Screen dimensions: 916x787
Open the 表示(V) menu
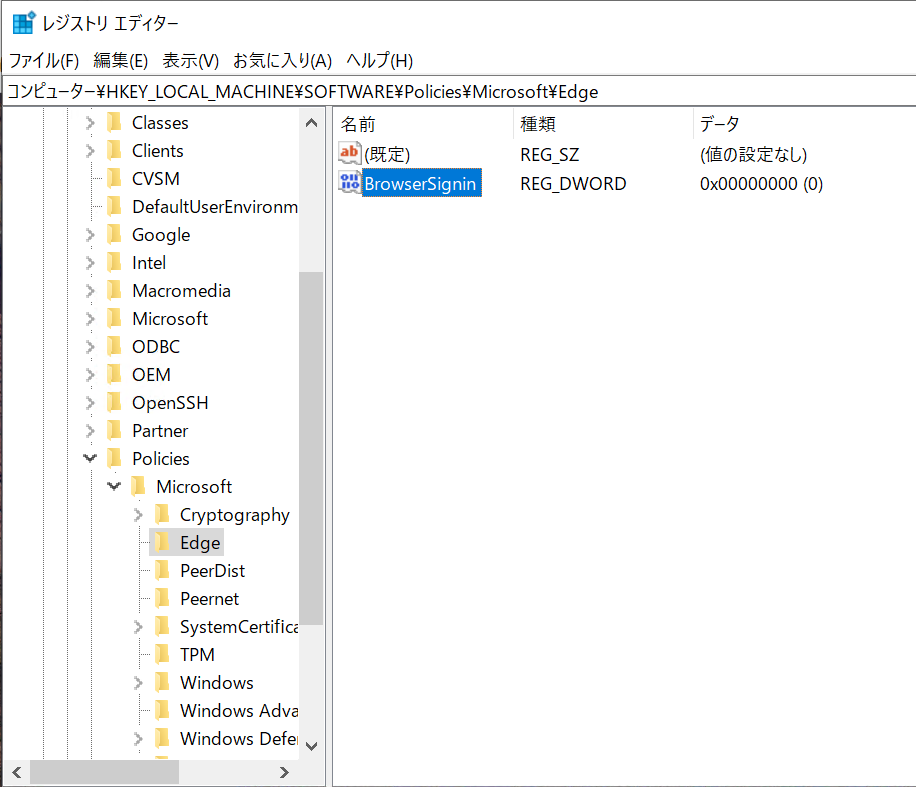[190, 60]
